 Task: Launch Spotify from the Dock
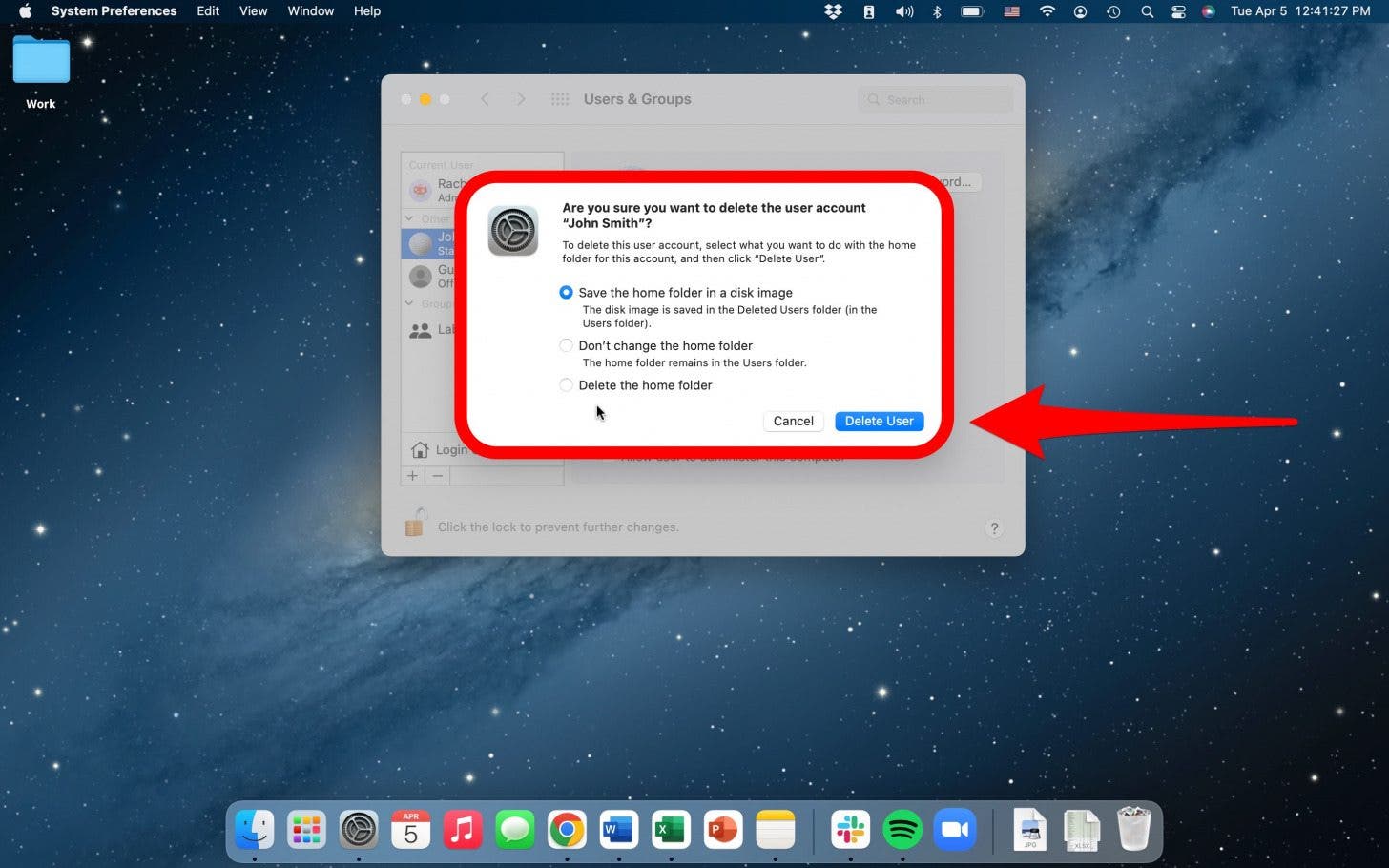(x=902, y=829)
